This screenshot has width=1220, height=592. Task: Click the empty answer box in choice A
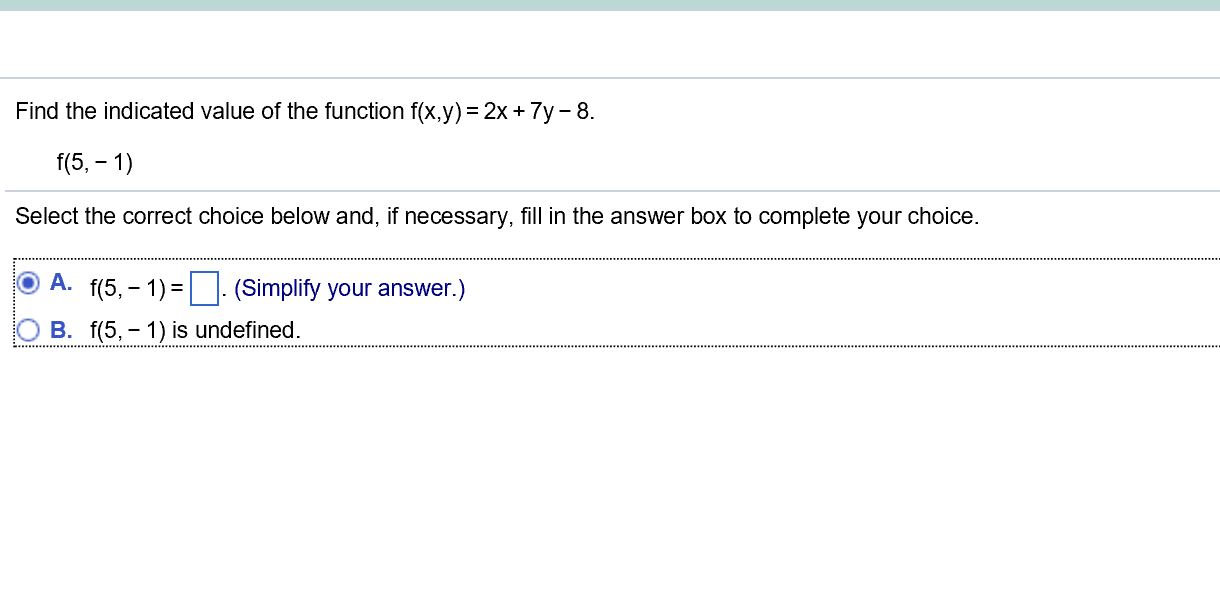click(x=204, y=289)
